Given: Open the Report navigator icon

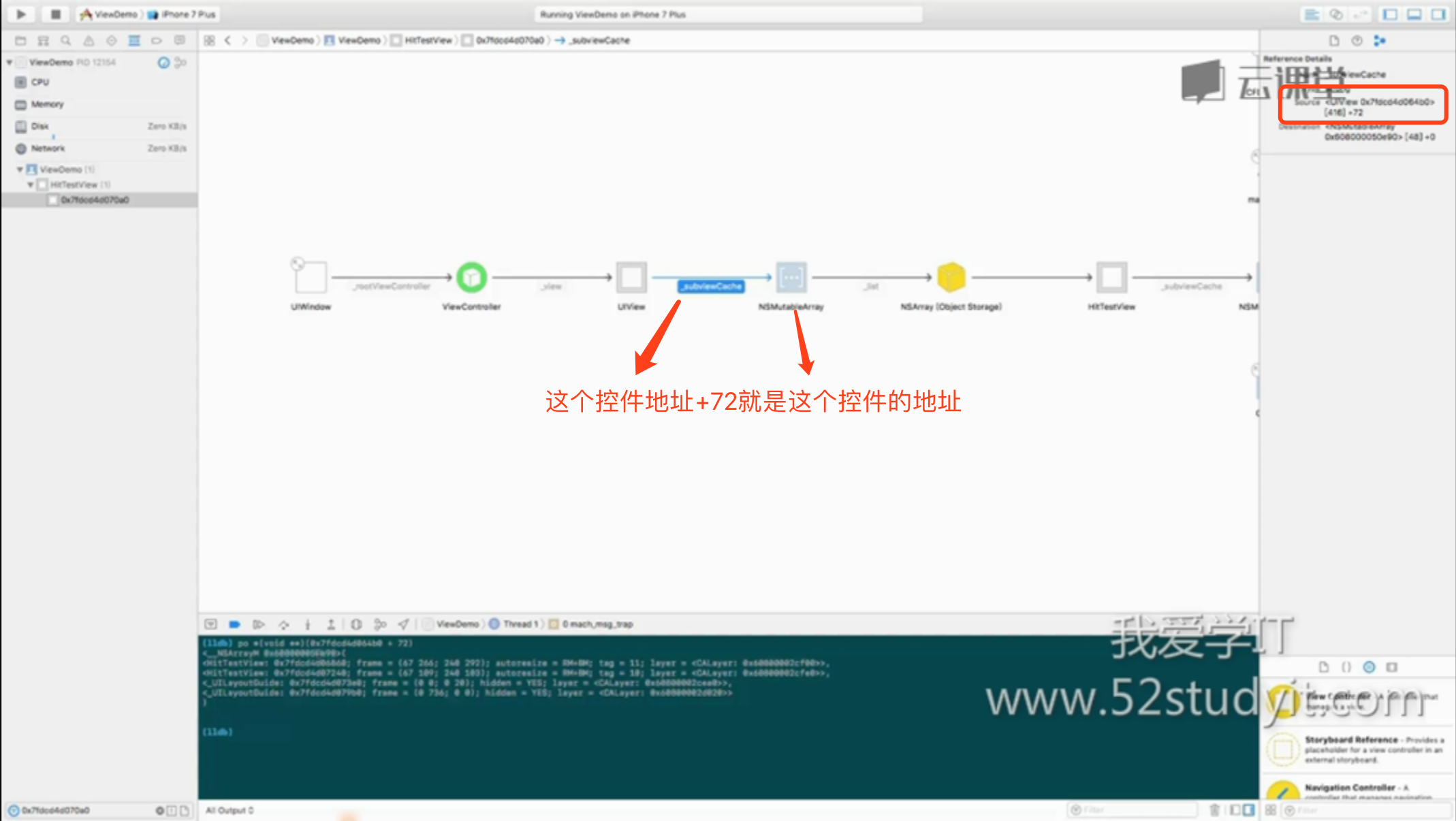Looking at the screenshot, I should 180,41.
